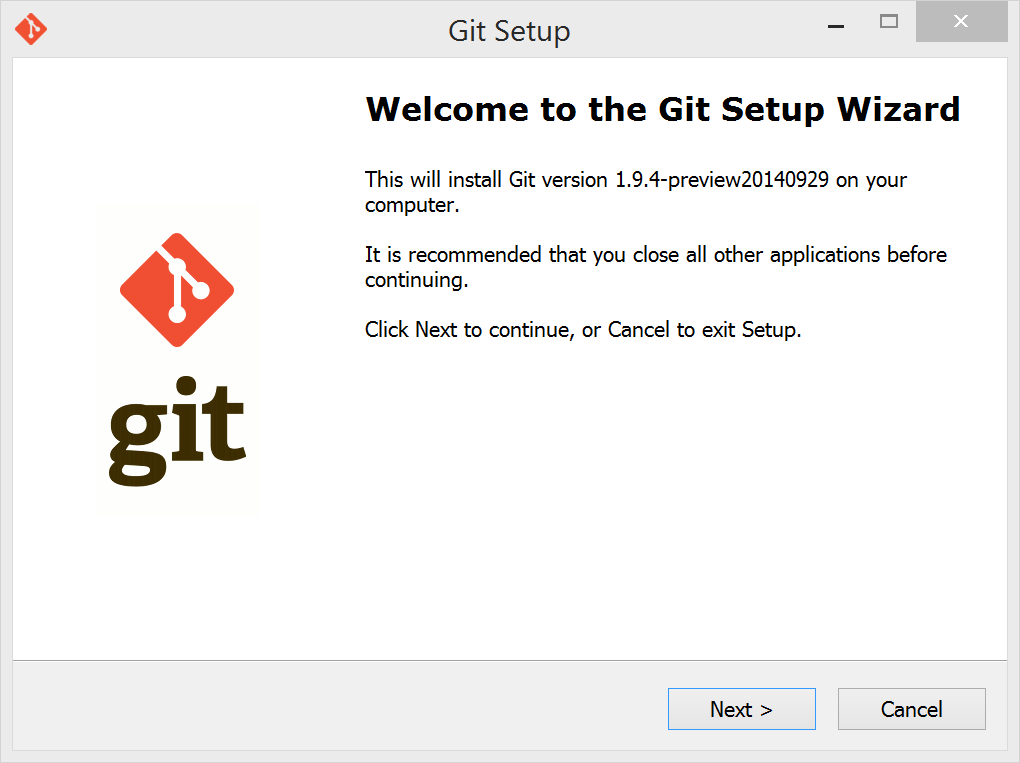This screenshot has width=1020, height=763.
Task: Click the Git icon in title bar
Action: pyautogui.click(x=31, y=29)
